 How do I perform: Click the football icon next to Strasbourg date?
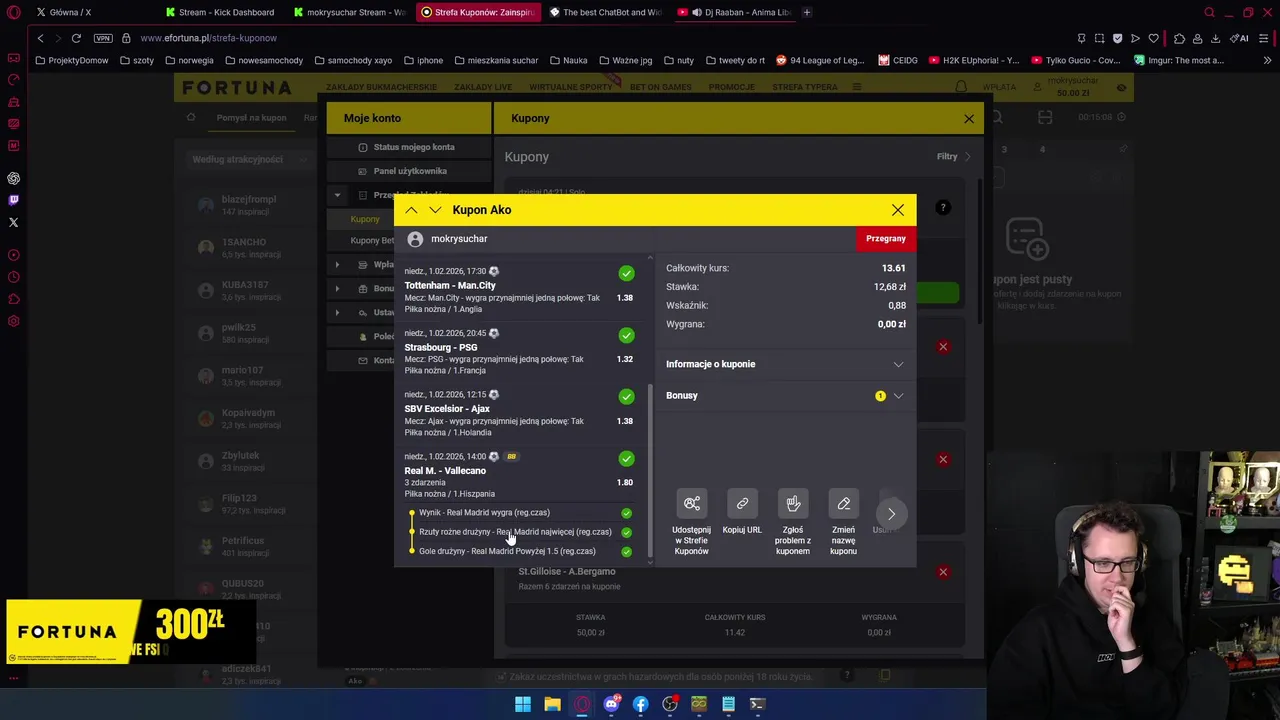pos(494,333)
